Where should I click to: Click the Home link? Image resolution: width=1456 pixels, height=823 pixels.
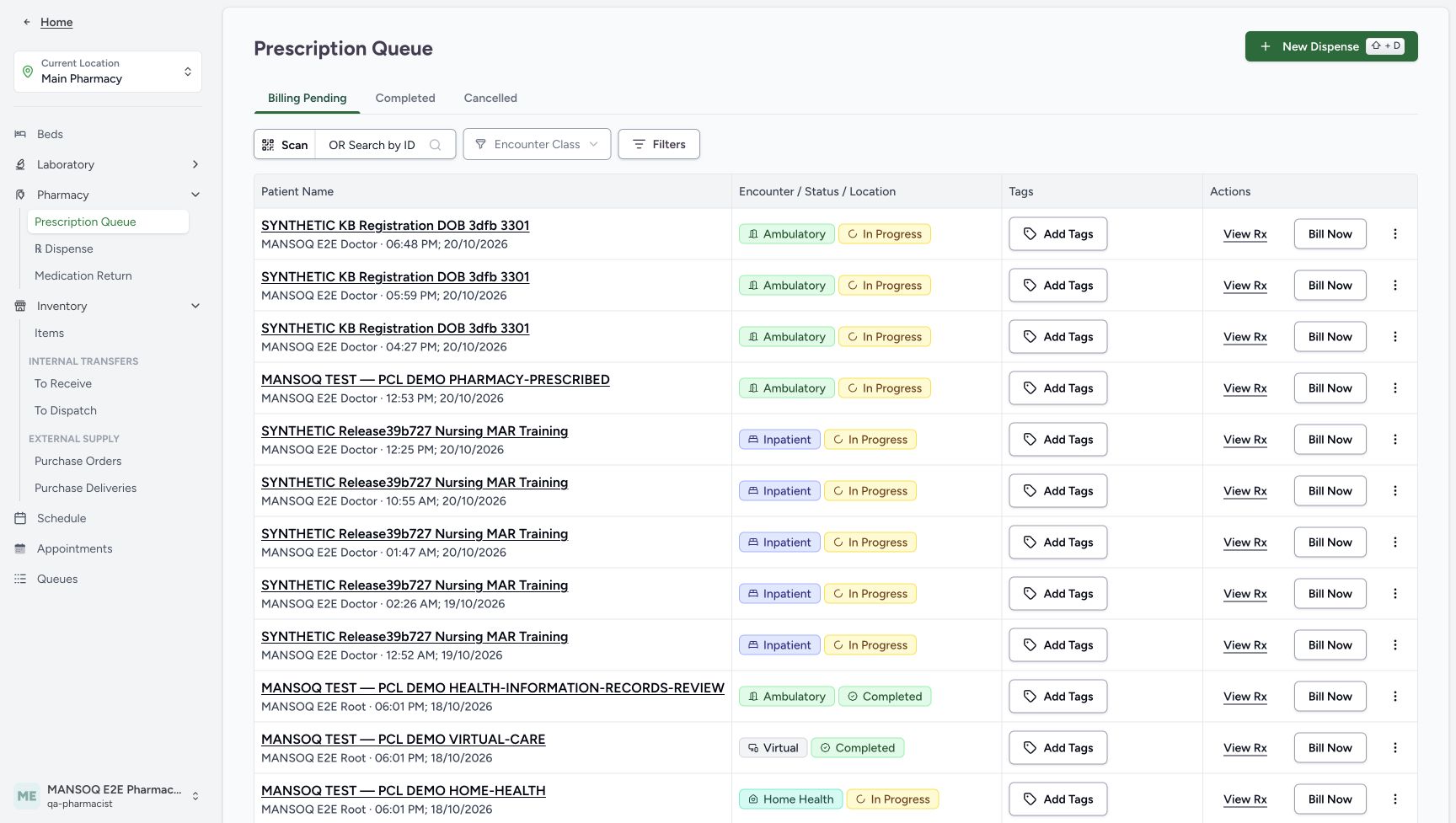56,22
